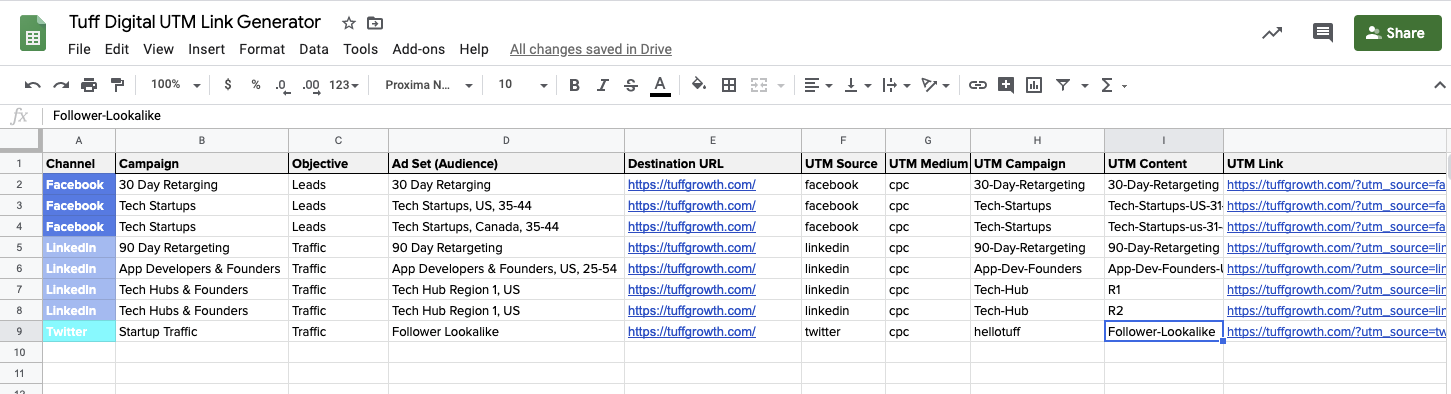The image size is (1451, 394).
Task: Open the Format menu
Action: (x=262, y=49)
